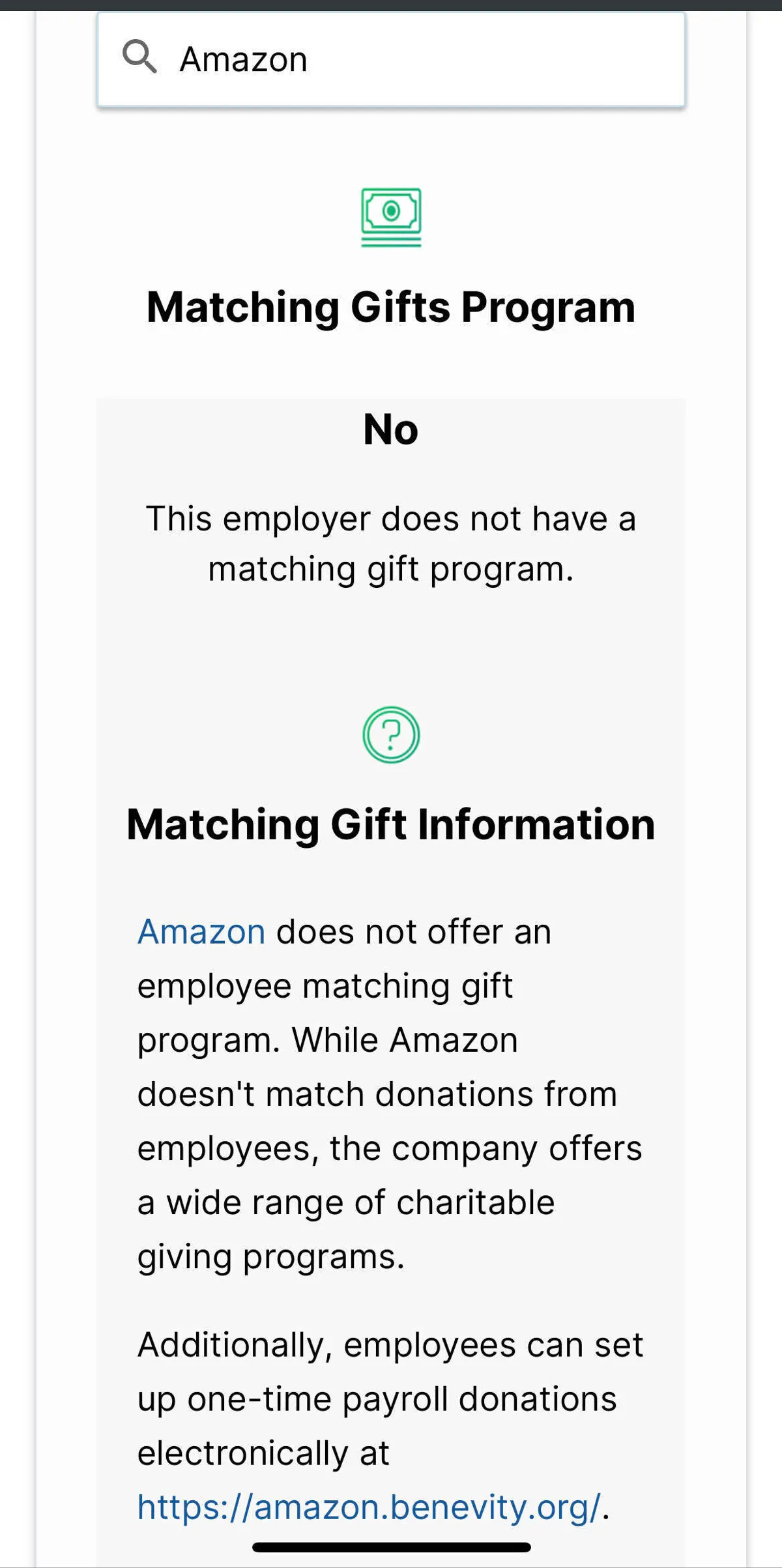Click the Matching Gifts Program heading
Viewport: 782px width, 1568px height.
click(x=391, y=307)
